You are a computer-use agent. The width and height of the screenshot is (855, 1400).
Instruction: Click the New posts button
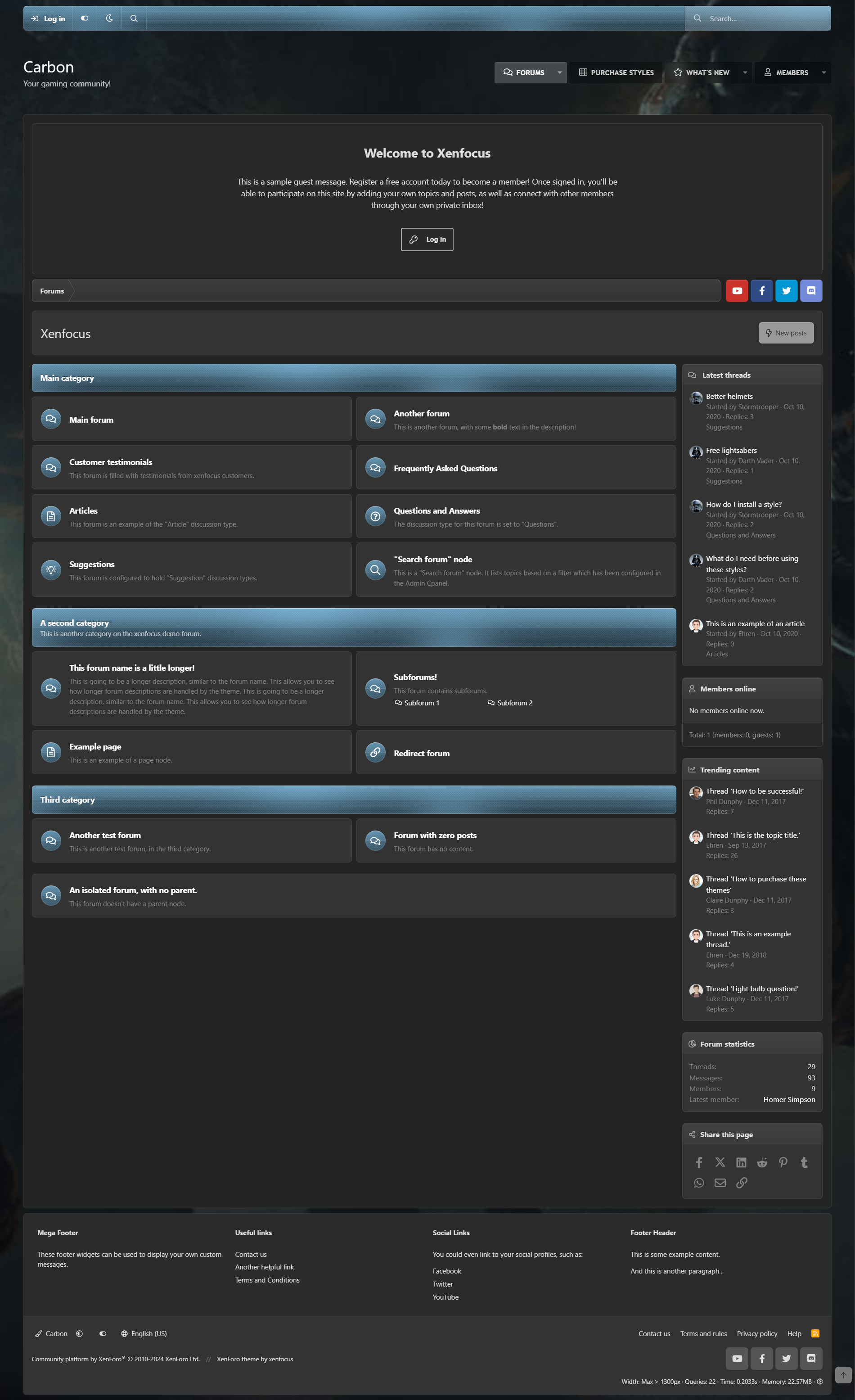(x=786, y=333)
